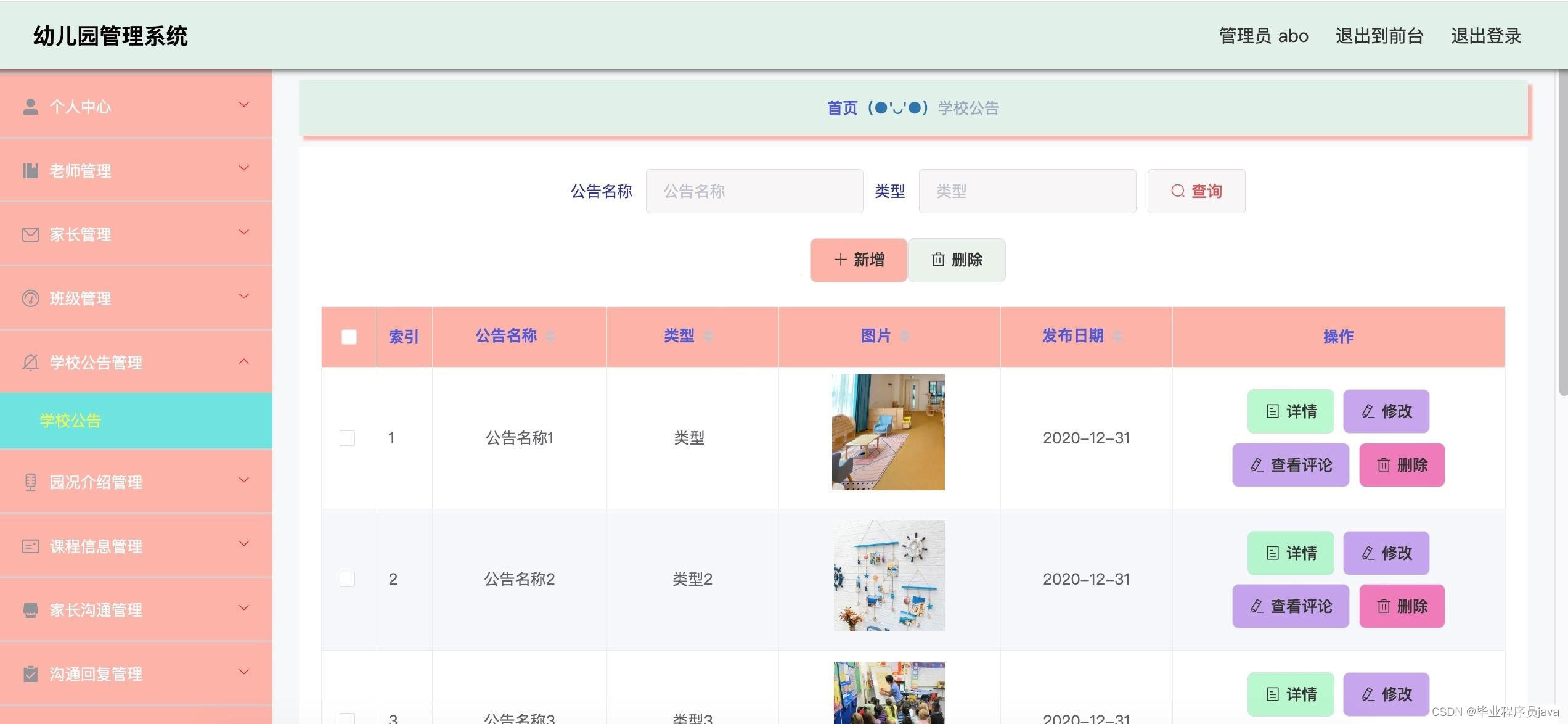Click the gauge icon beside 班级管理

(x=30, y=298)
